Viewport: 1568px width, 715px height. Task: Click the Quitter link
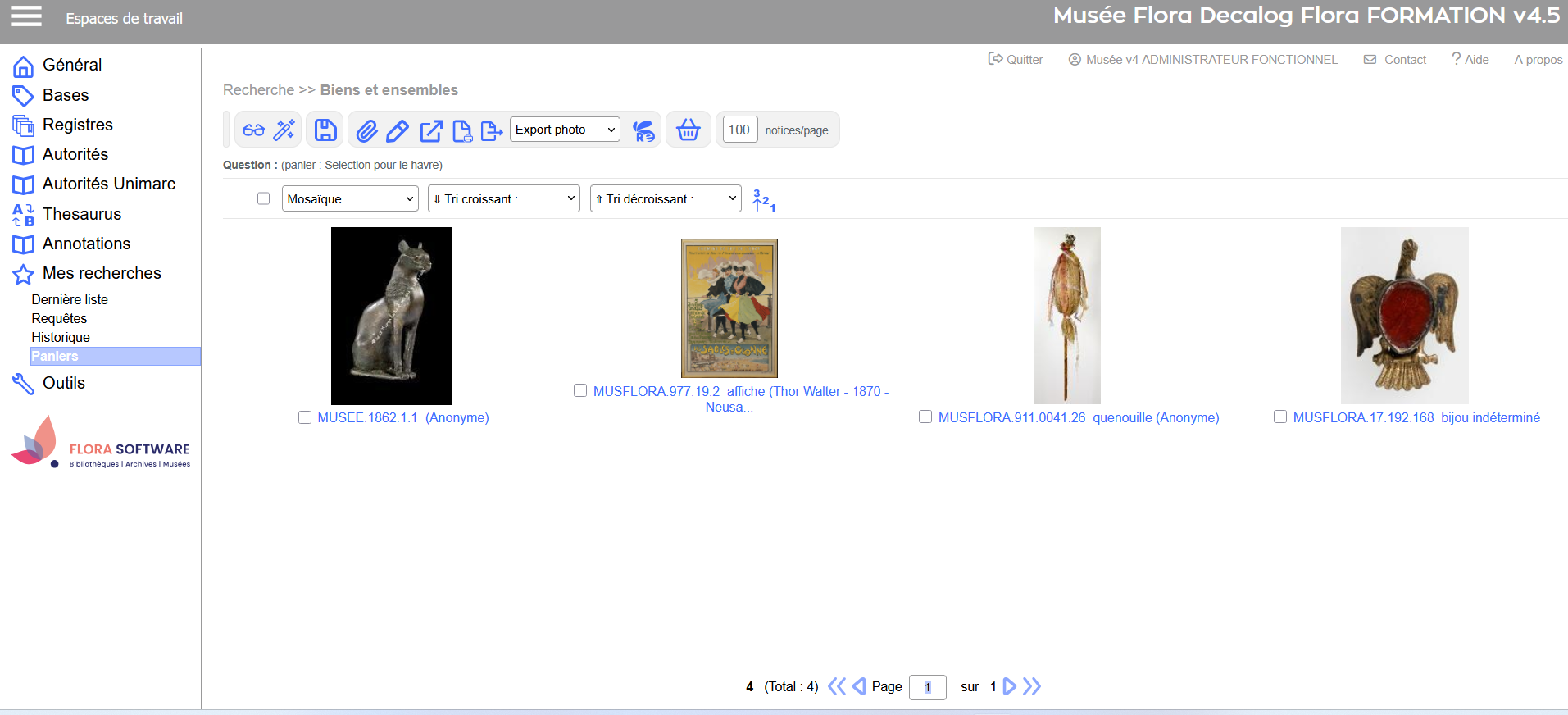pyautogui.click(x=1016, y=60)
